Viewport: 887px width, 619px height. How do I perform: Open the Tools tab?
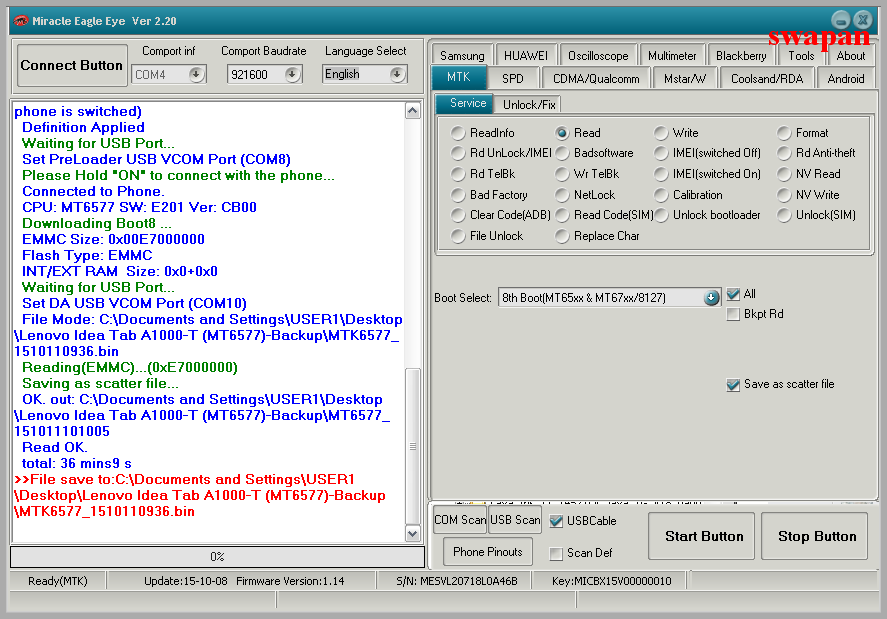coord(801,55)
